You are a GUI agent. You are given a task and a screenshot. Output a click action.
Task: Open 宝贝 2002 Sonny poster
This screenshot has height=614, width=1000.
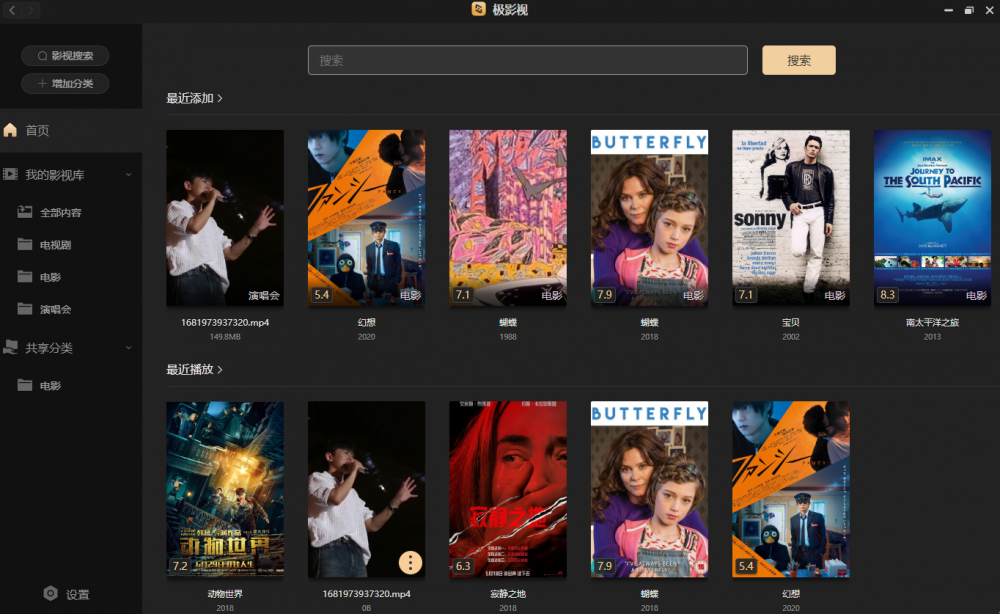coord(791,218)
